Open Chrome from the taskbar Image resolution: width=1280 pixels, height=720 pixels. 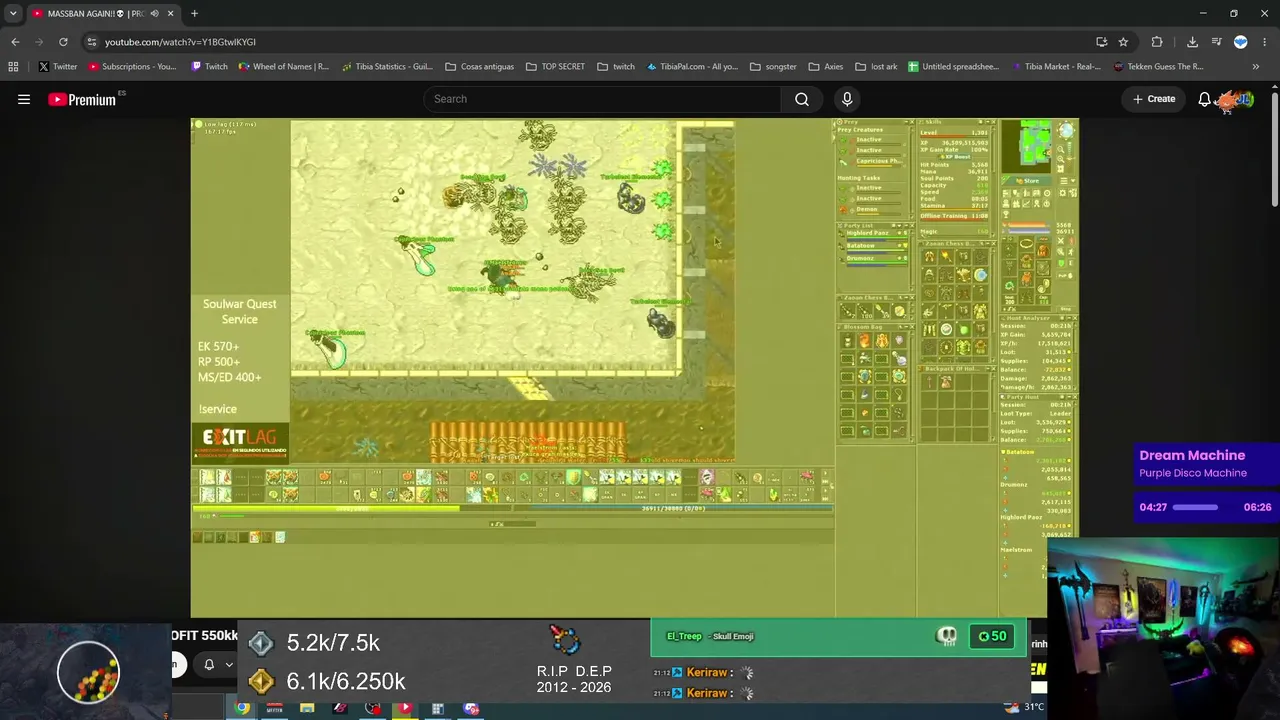click(x=243, y=708)
